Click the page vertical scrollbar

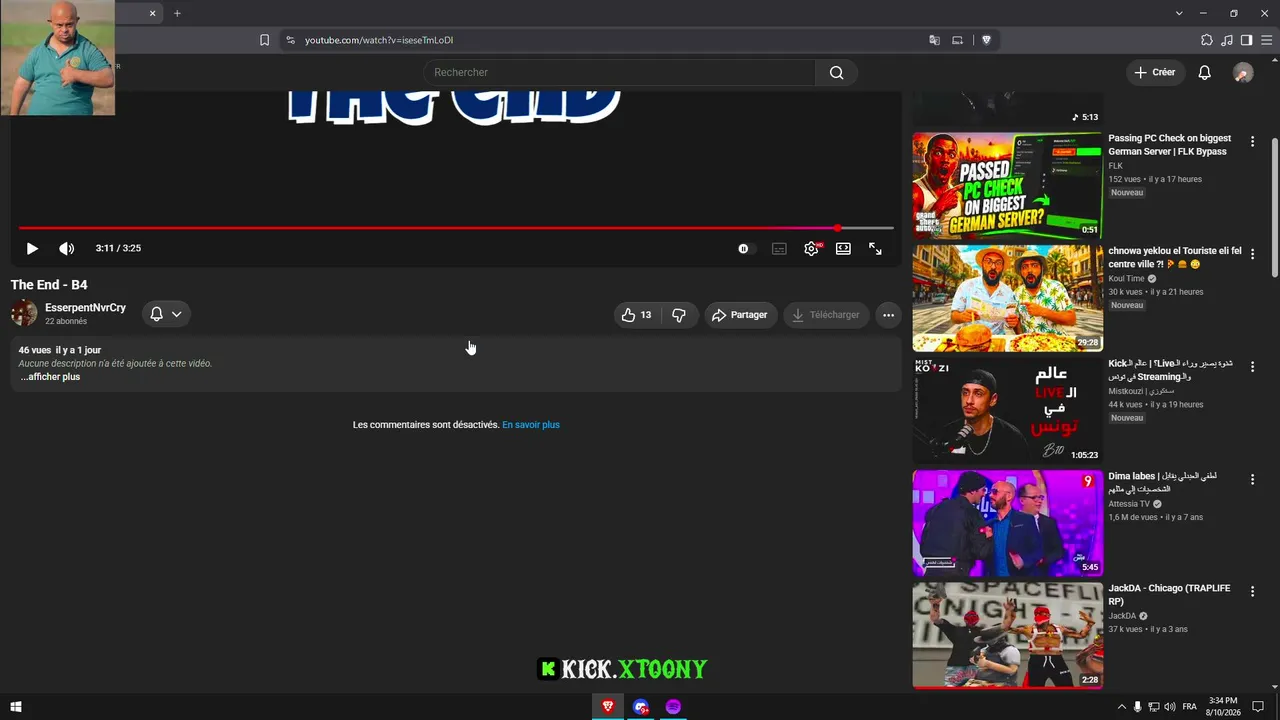click(1274, 207)
